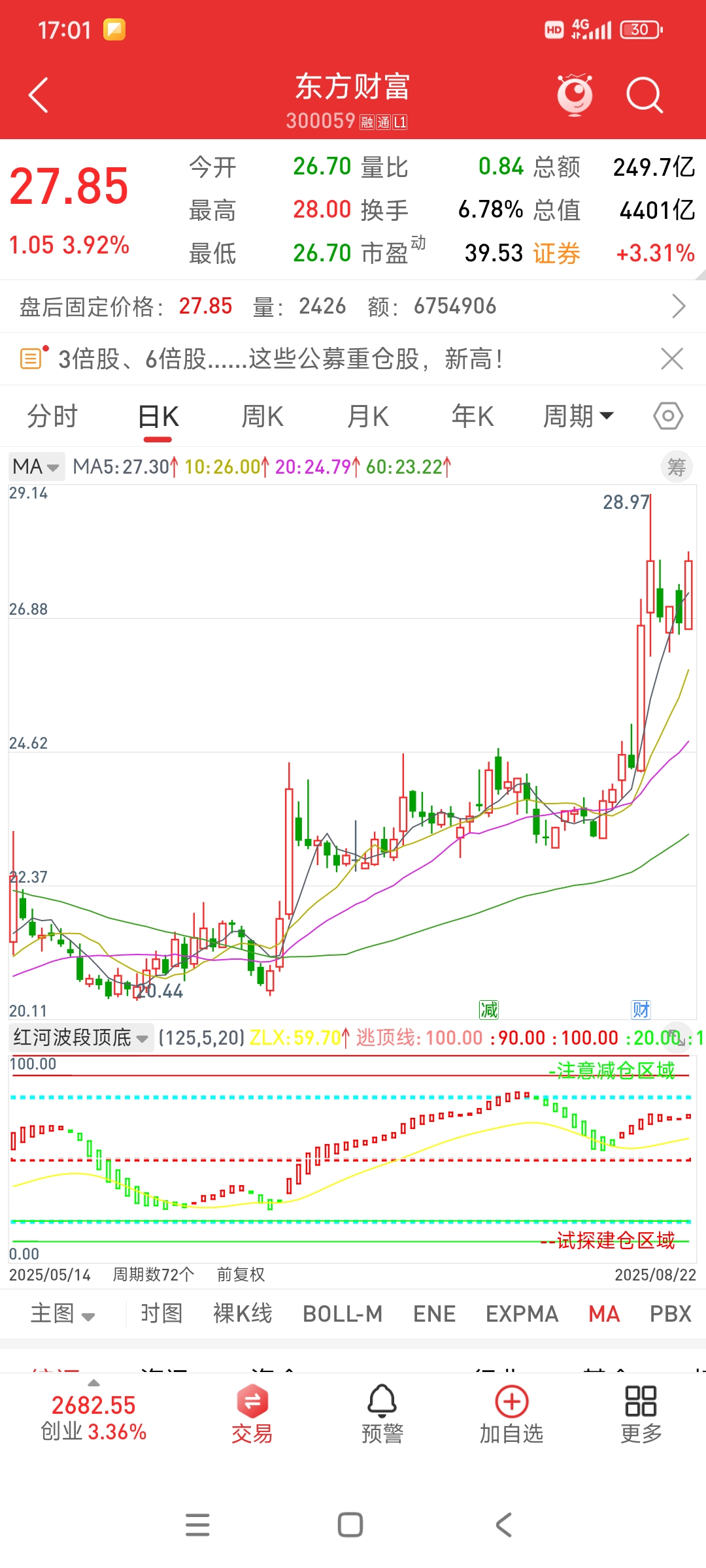Dismiss the news banner with X
The image size is (706, 1568).
point(672,359)
